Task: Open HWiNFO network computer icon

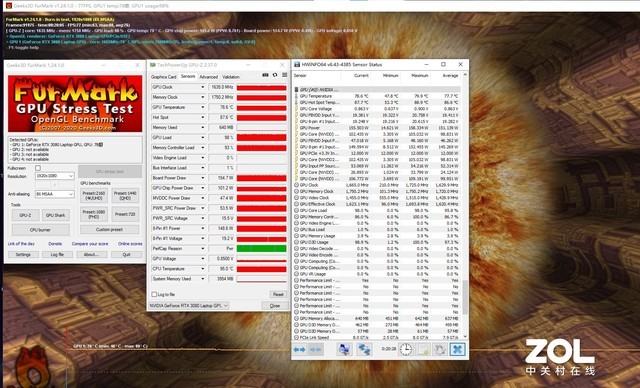Action: click(344, 349)
